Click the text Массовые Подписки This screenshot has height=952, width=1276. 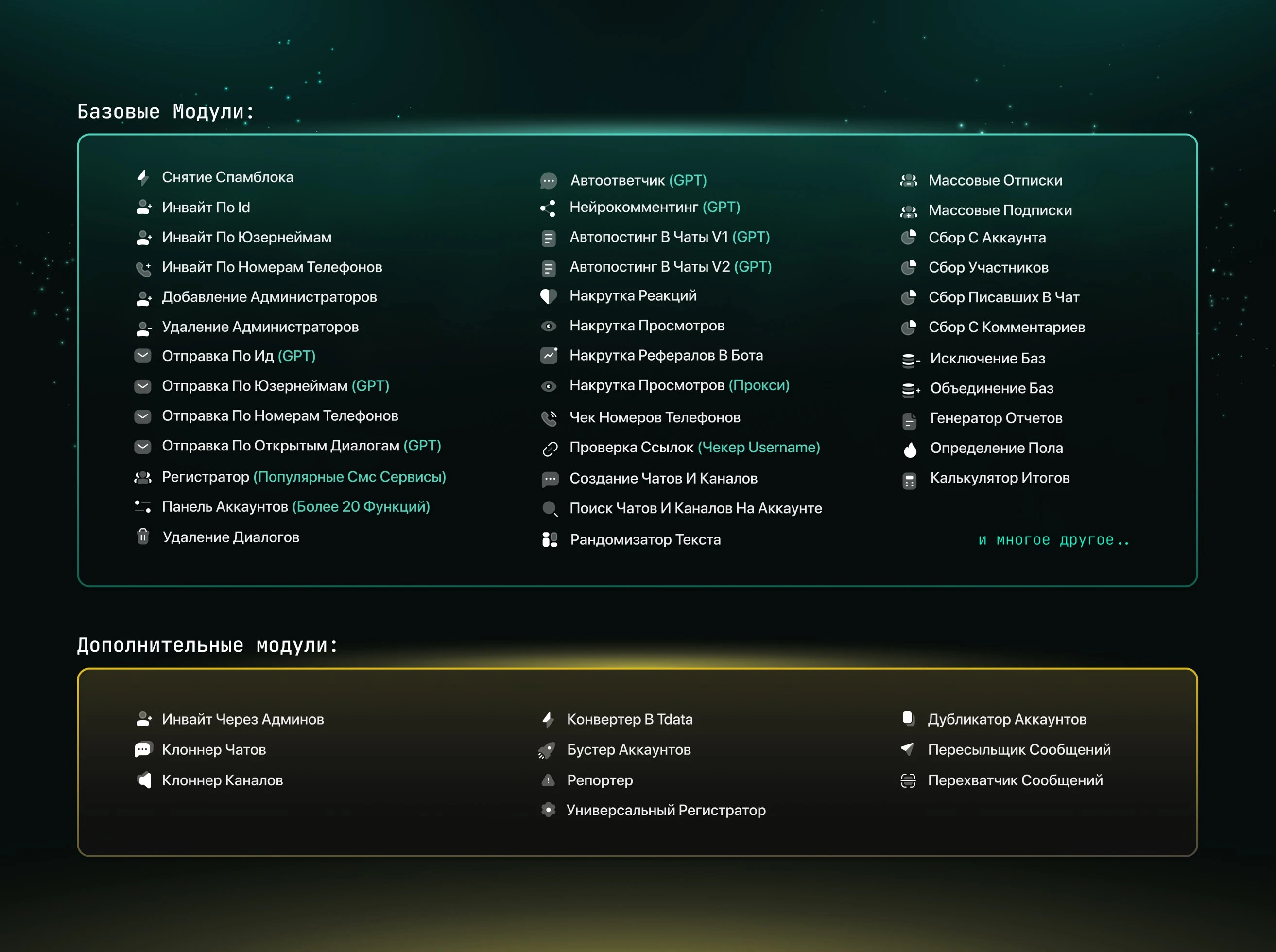click(1000, 210)
